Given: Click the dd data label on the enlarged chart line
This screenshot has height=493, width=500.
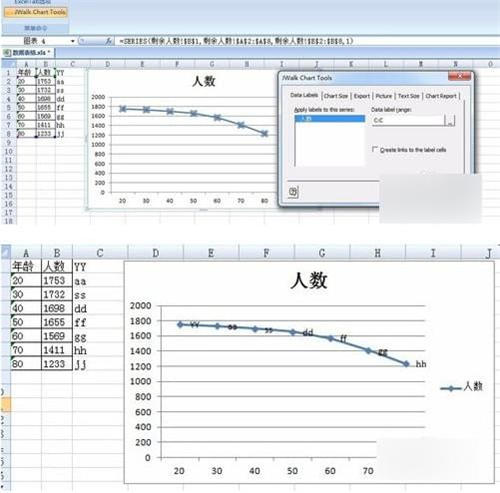Looking at the screenshot, I should pyautogui.click(x=308, y=332).
